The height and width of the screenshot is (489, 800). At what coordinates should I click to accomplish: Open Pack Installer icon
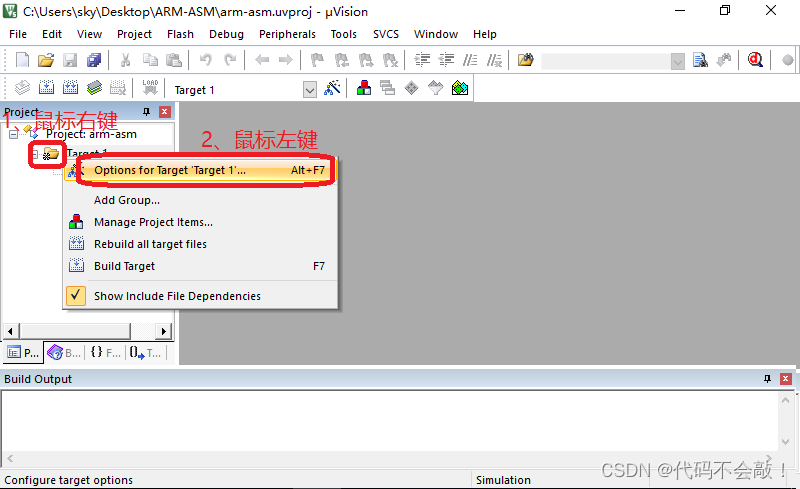point(460,88)
